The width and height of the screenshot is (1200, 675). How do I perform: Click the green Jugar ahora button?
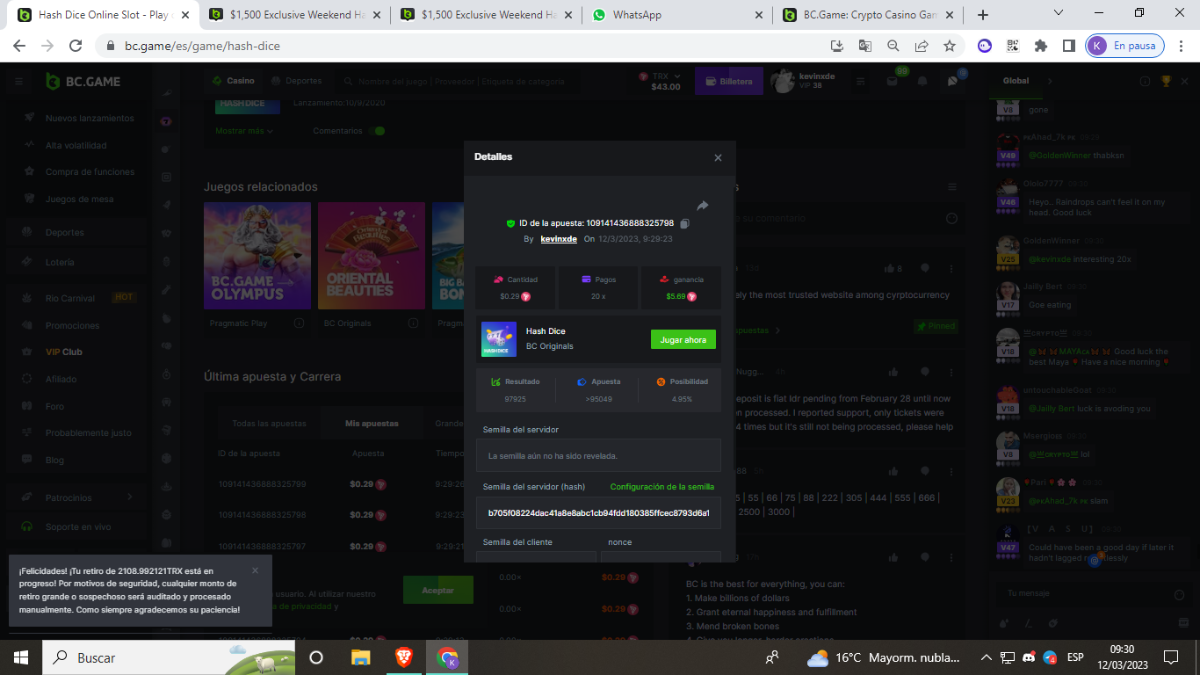click(683, 340)
